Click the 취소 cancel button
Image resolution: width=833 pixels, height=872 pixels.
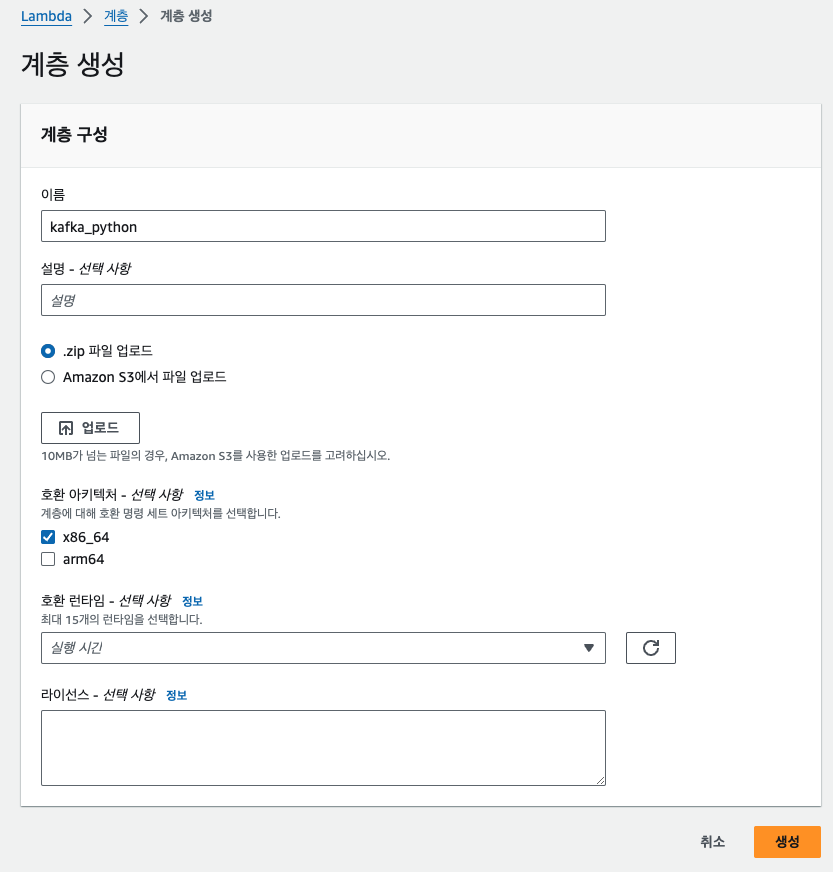click(x=712, y=841)
